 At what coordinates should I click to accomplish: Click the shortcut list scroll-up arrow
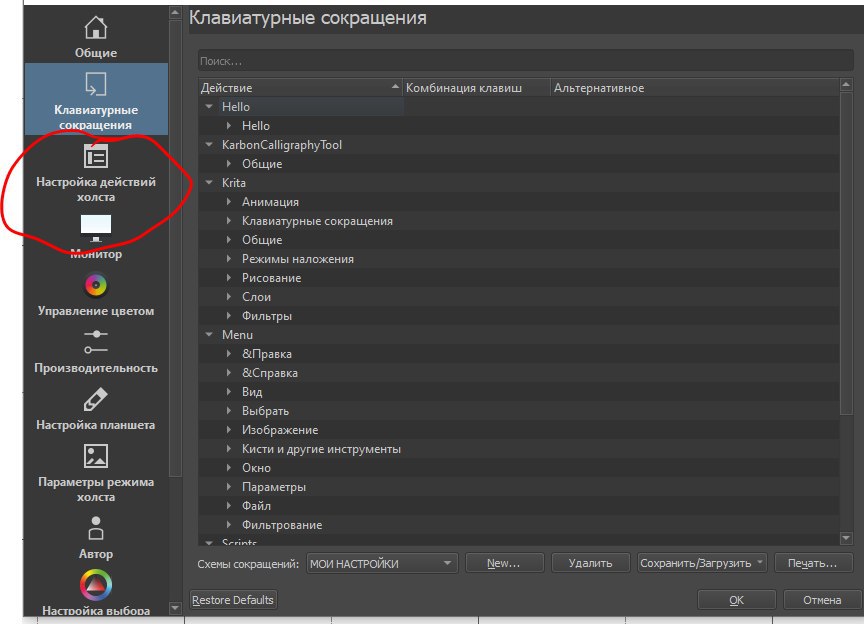pos(846,85)
